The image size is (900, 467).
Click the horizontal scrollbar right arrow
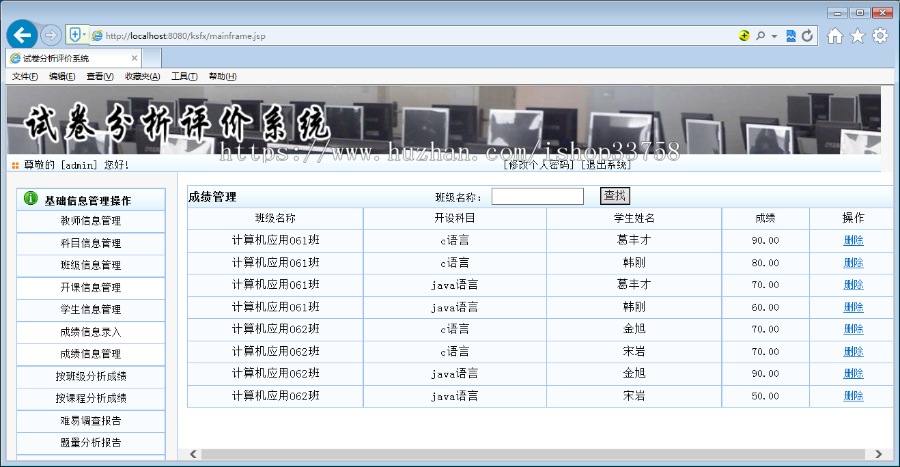878,454
